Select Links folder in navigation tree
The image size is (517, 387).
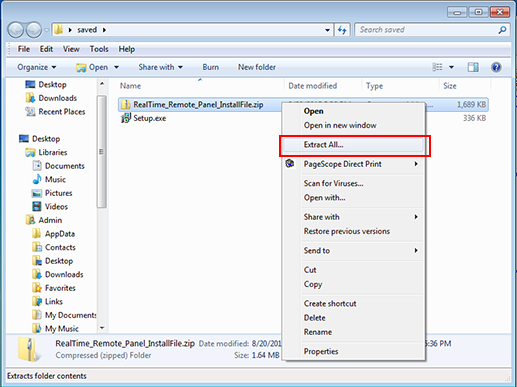[48, 301]
